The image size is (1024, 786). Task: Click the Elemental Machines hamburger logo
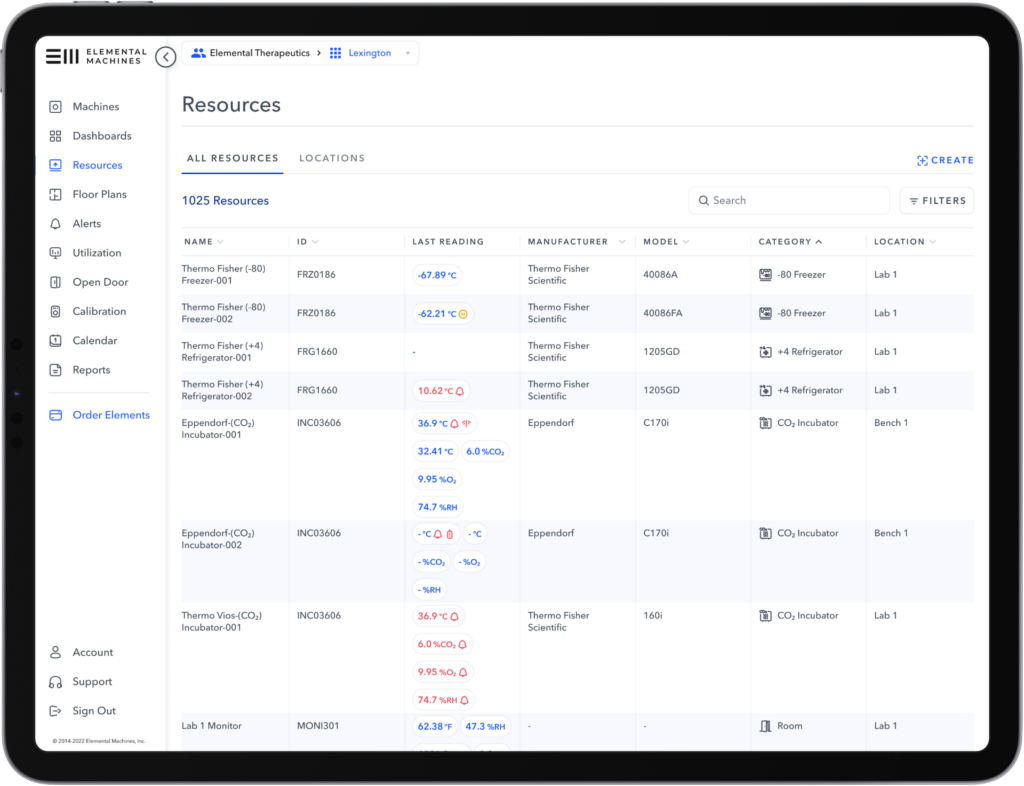(x=62, y=56)
